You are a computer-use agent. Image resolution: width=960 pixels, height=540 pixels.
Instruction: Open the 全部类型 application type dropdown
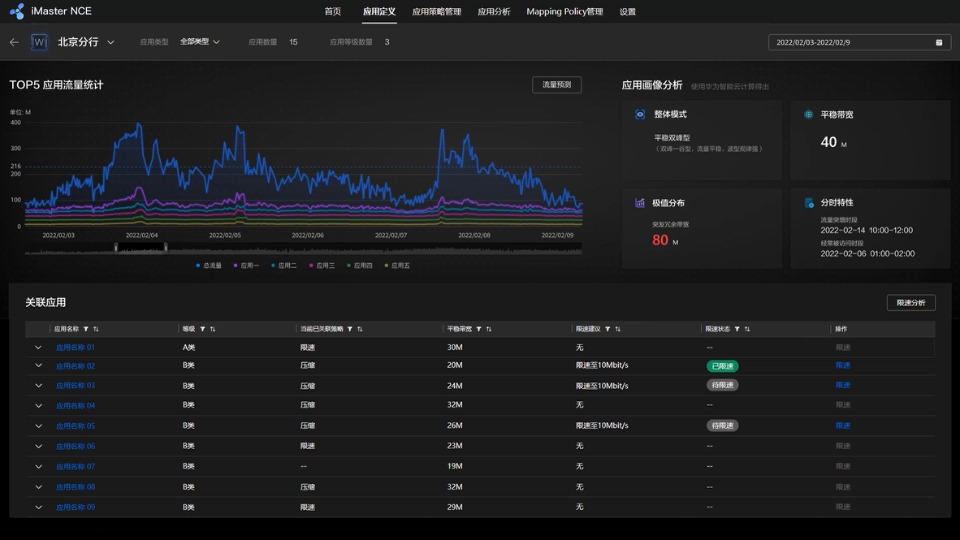point(200,42)
